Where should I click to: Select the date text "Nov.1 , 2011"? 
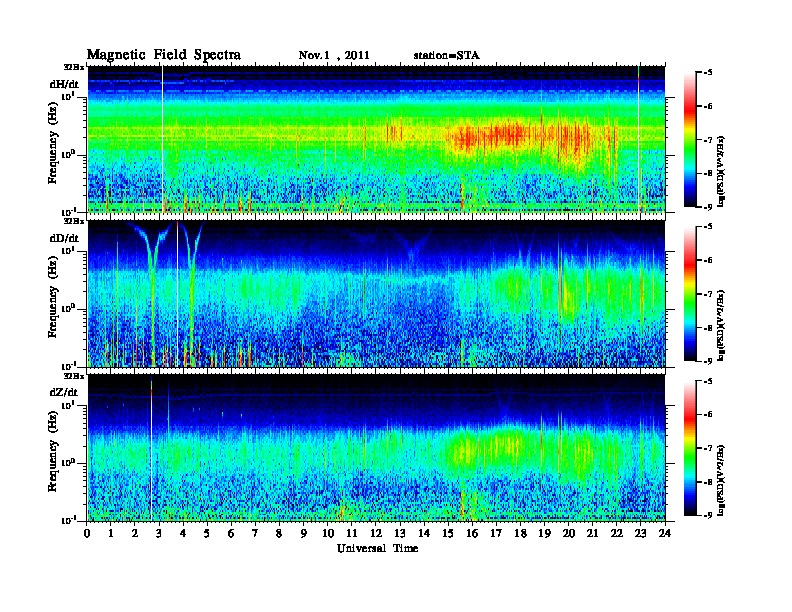[x=334, y=56]
